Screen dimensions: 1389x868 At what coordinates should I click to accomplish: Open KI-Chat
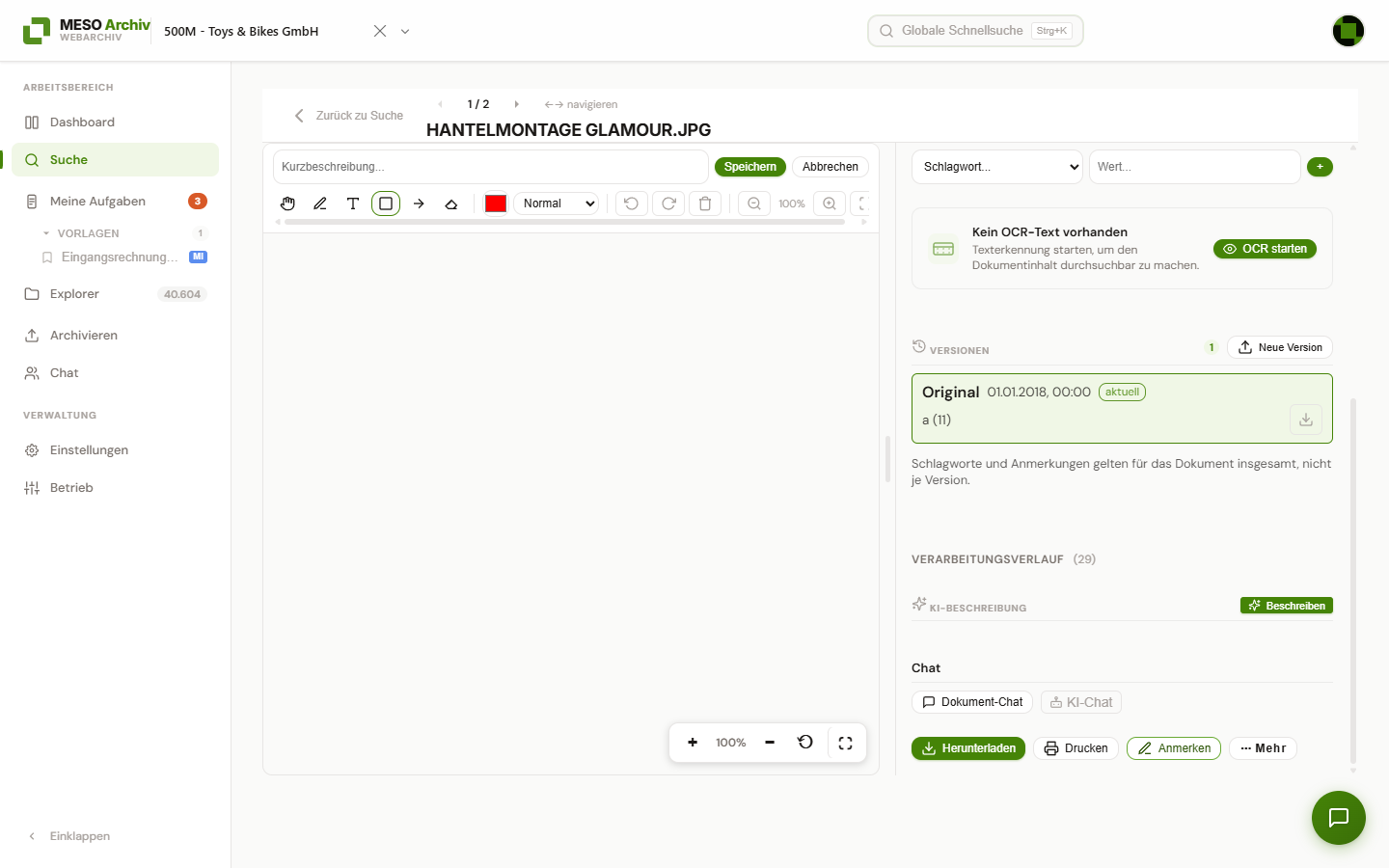[x=1081, y=702]
